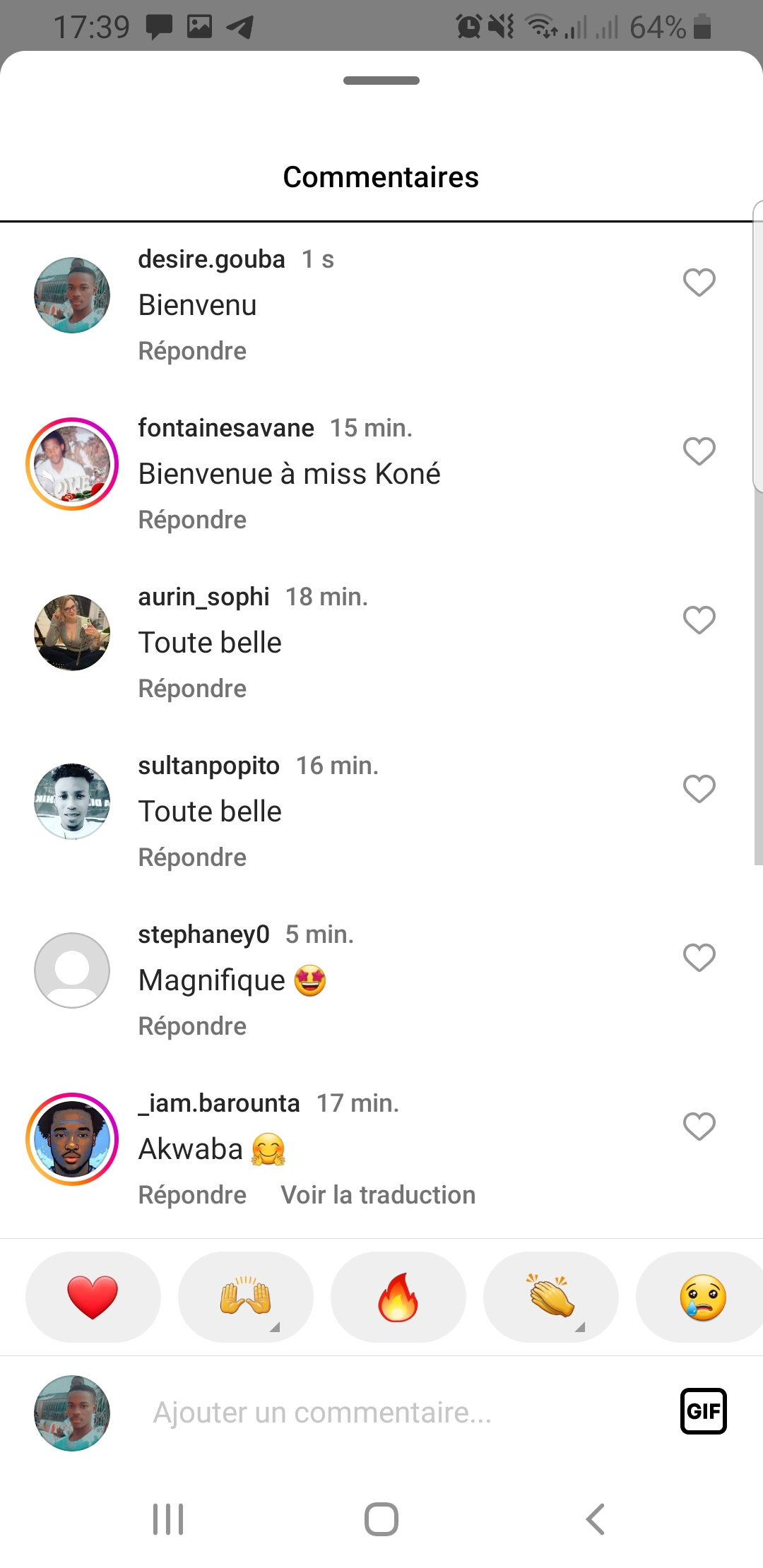Viewport: 763px width, 1568px height.
Task: Like desire.gouba's comment with heart
Action: tap(699, 283)
